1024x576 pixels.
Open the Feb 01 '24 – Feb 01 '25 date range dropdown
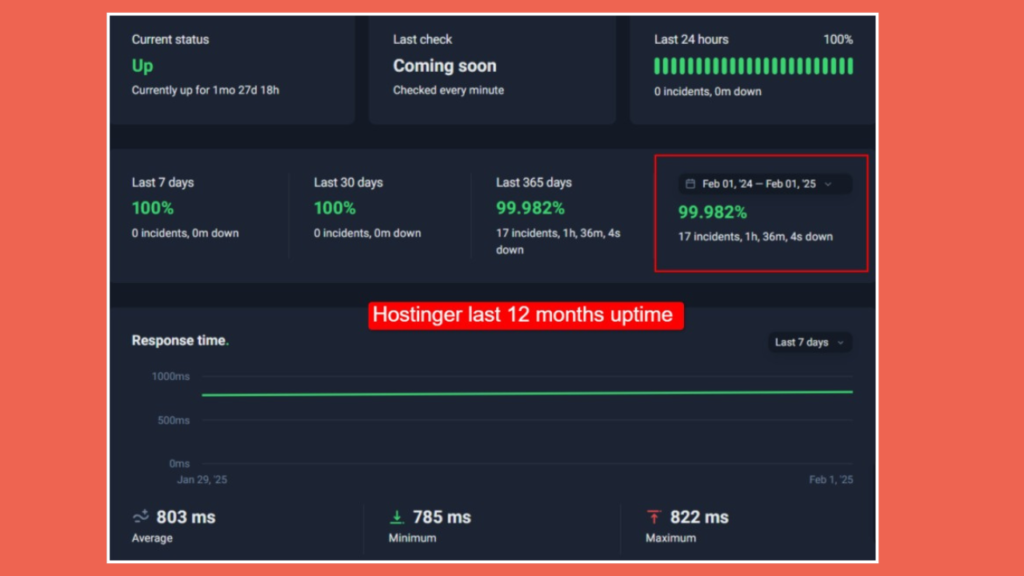tap(765, 184)
